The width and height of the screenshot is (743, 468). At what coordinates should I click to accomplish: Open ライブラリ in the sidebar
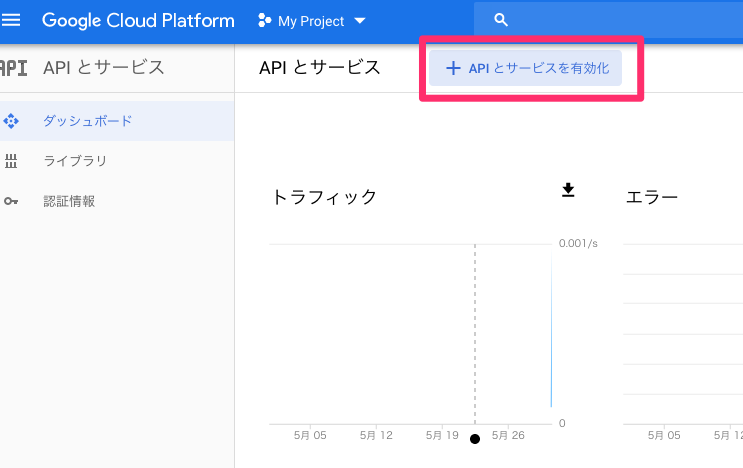pyautogui.click(x=117, y=161)
